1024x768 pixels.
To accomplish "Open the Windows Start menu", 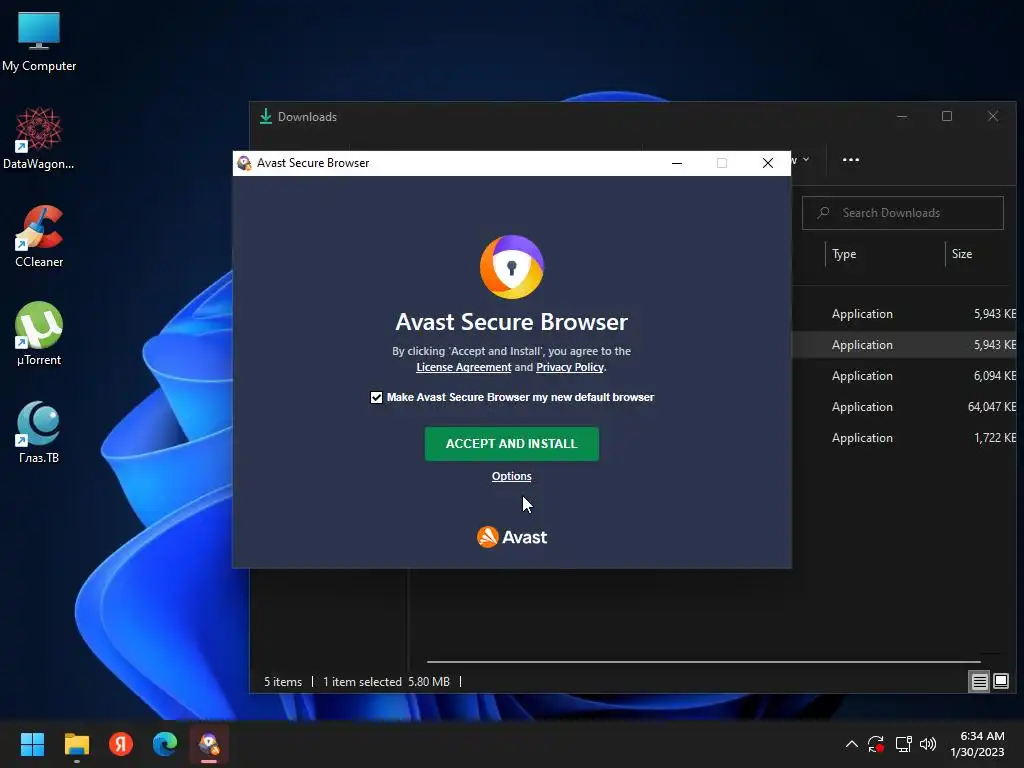I will tap(32, 744).
